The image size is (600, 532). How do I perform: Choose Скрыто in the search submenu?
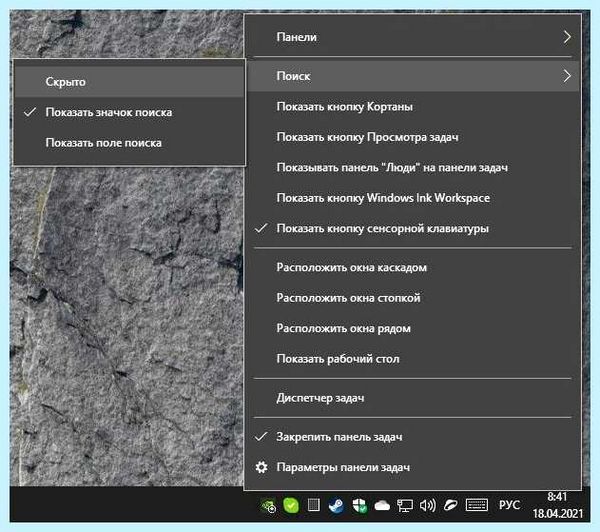129,82
